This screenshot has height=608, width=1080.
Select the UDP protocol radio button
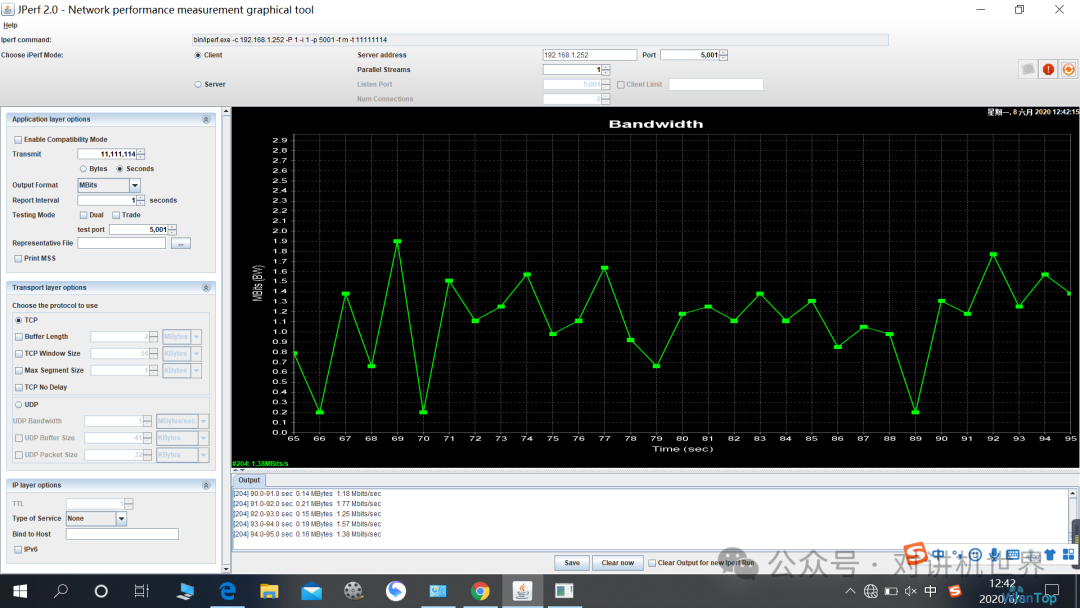[19, 405]
